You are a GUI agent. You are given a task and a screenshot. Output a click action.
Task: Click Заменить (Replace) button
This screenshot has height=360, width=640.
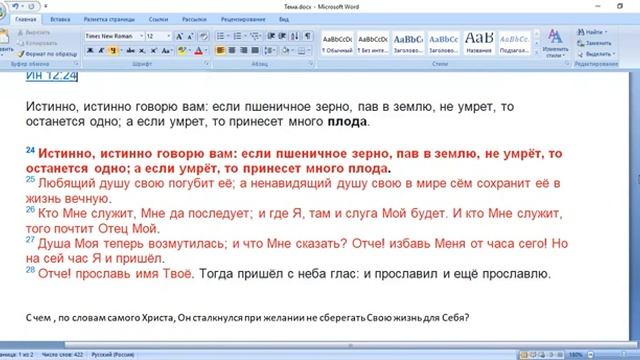(595, 43)
